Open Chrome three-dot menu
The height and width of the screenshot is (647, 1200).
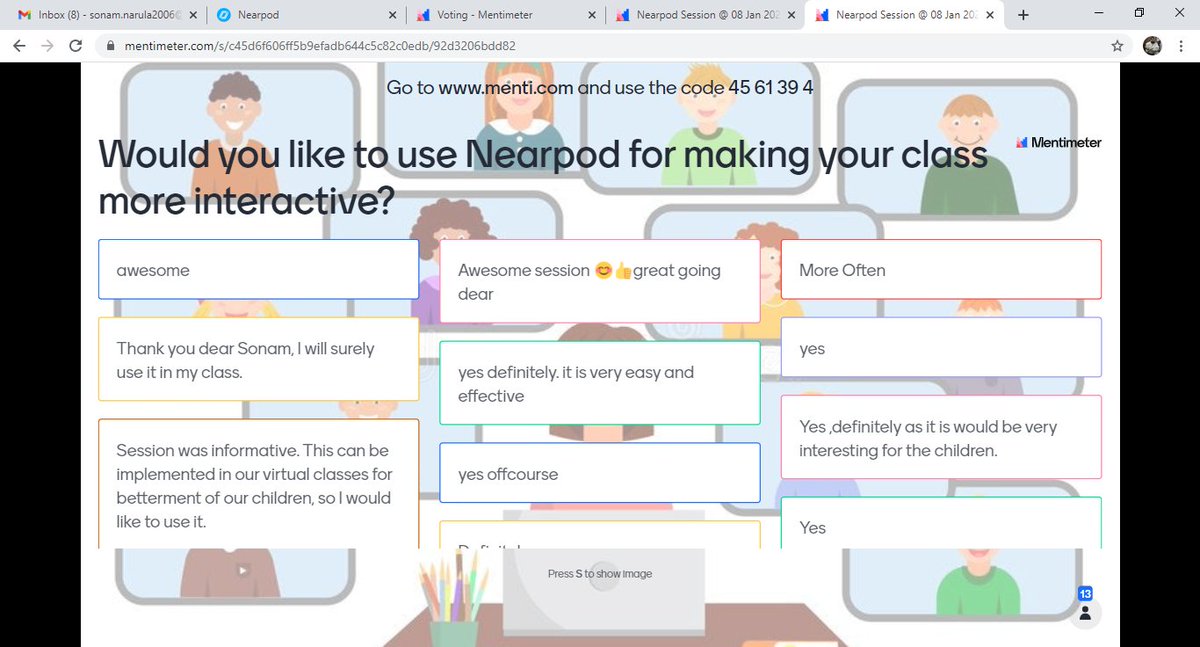pos(1181,46)
